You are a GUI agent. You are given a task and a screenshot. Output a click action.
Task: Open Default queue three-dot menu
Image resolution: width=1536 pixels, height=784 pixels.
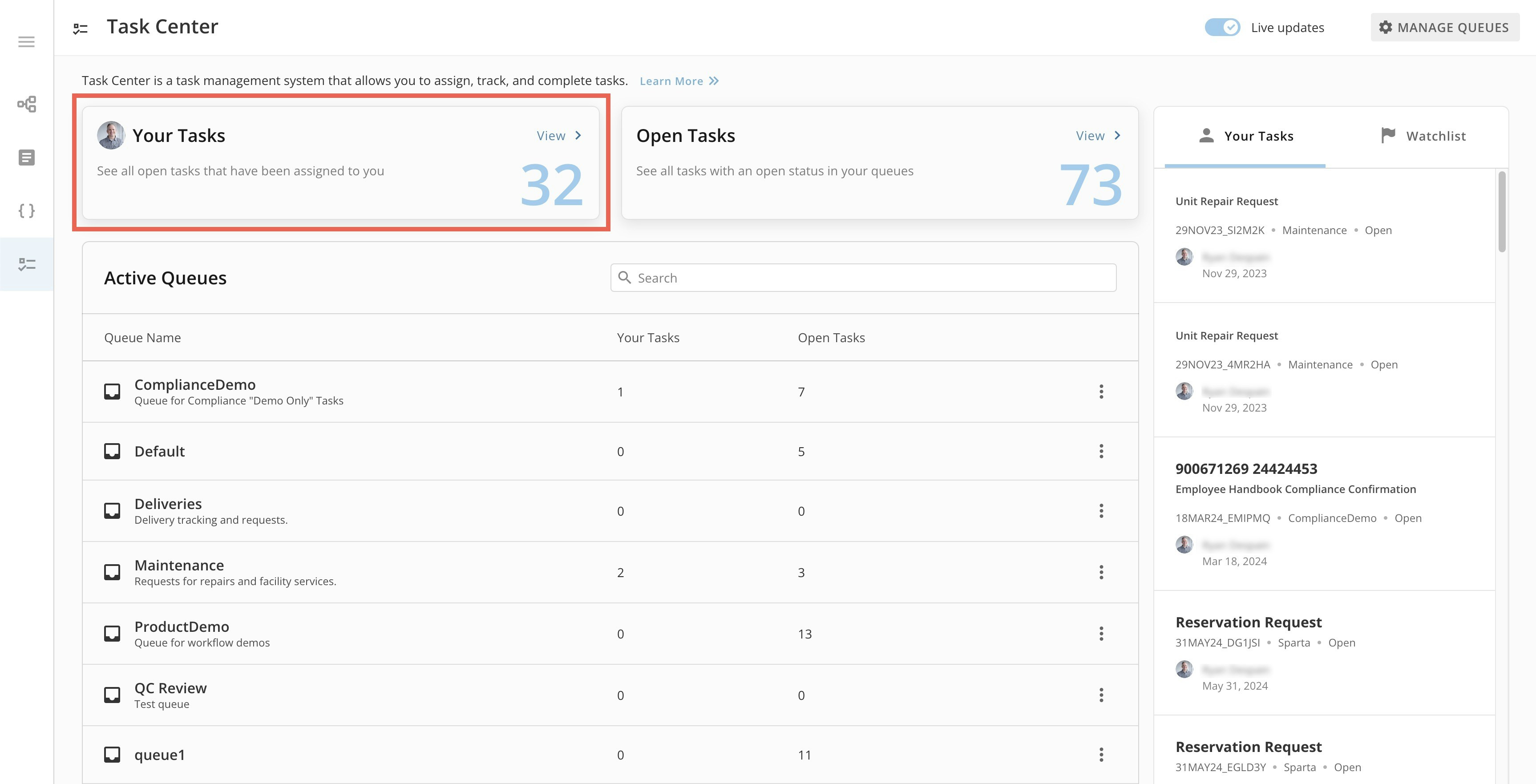tap(1101, 451)
